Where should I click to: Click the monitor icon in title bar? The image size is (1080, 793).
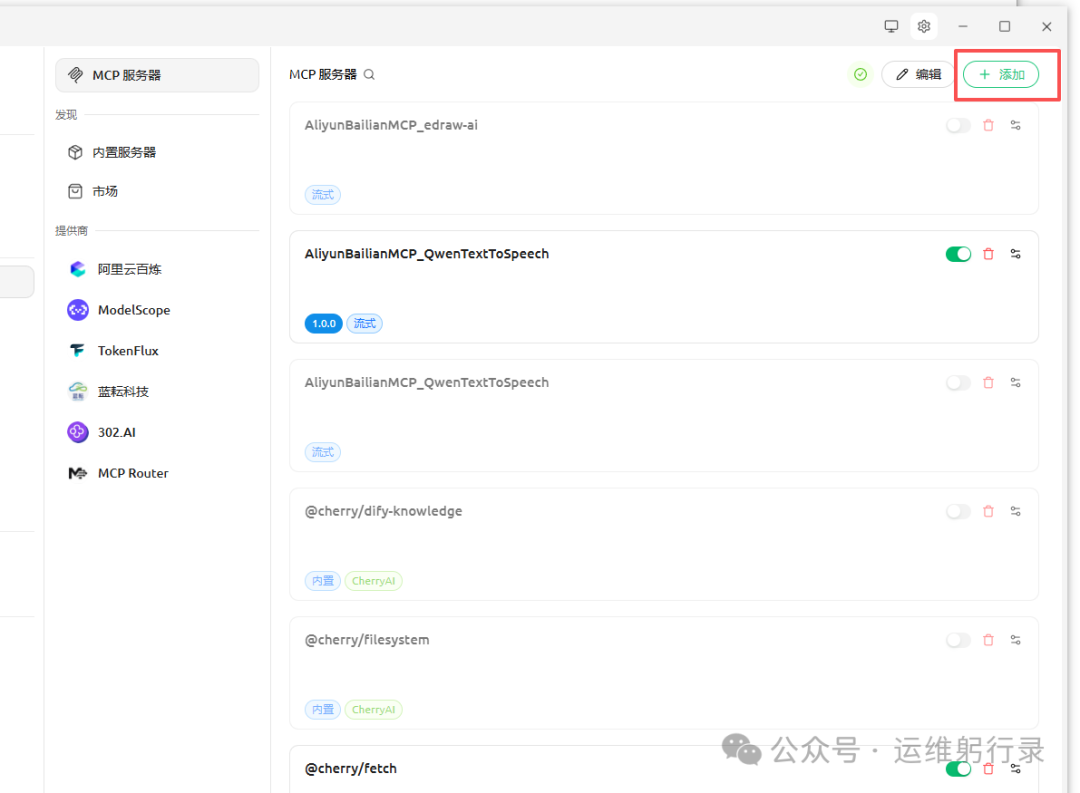tap(891, 26)
